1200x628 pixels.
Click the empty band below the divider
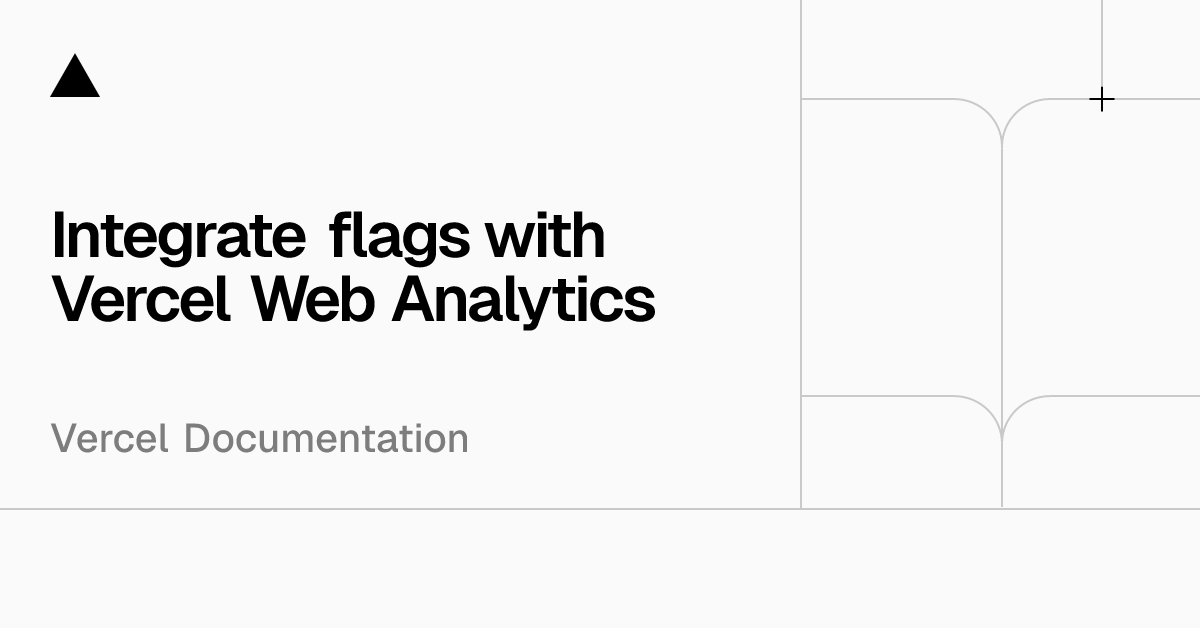(x=600, y=569)
